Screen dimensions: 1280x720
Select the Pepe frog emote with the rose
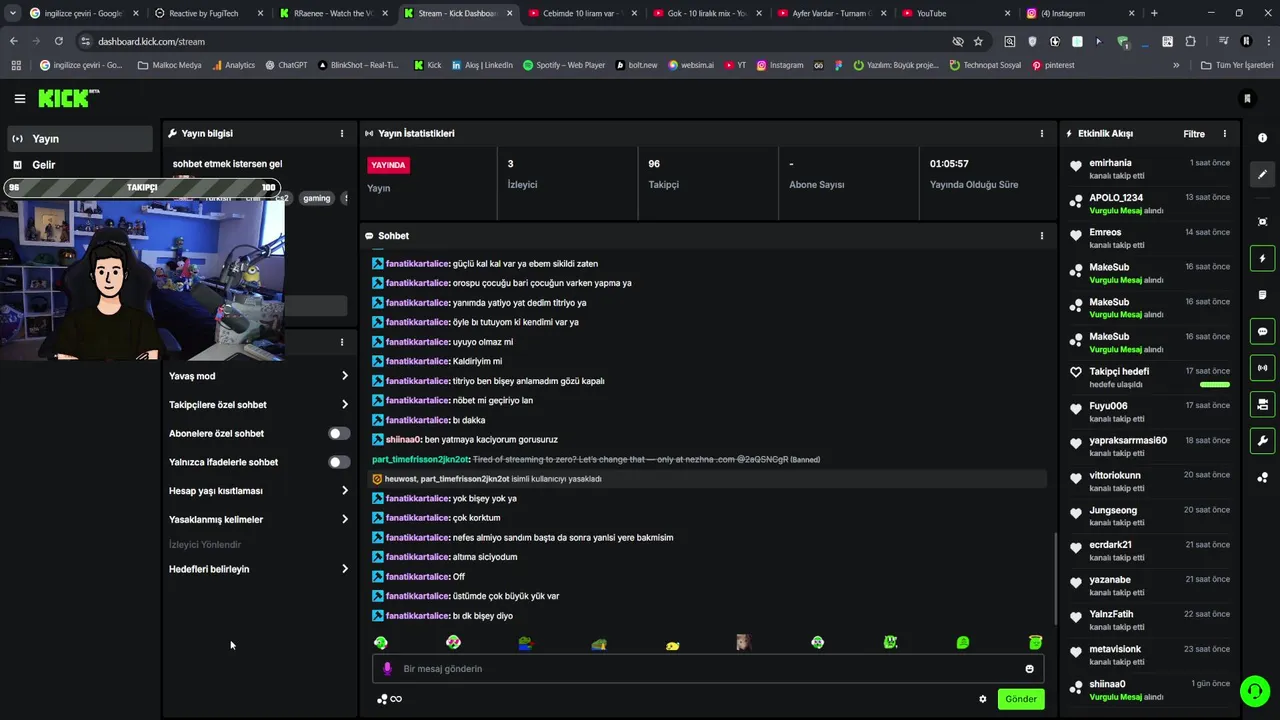tap(525, 643)
